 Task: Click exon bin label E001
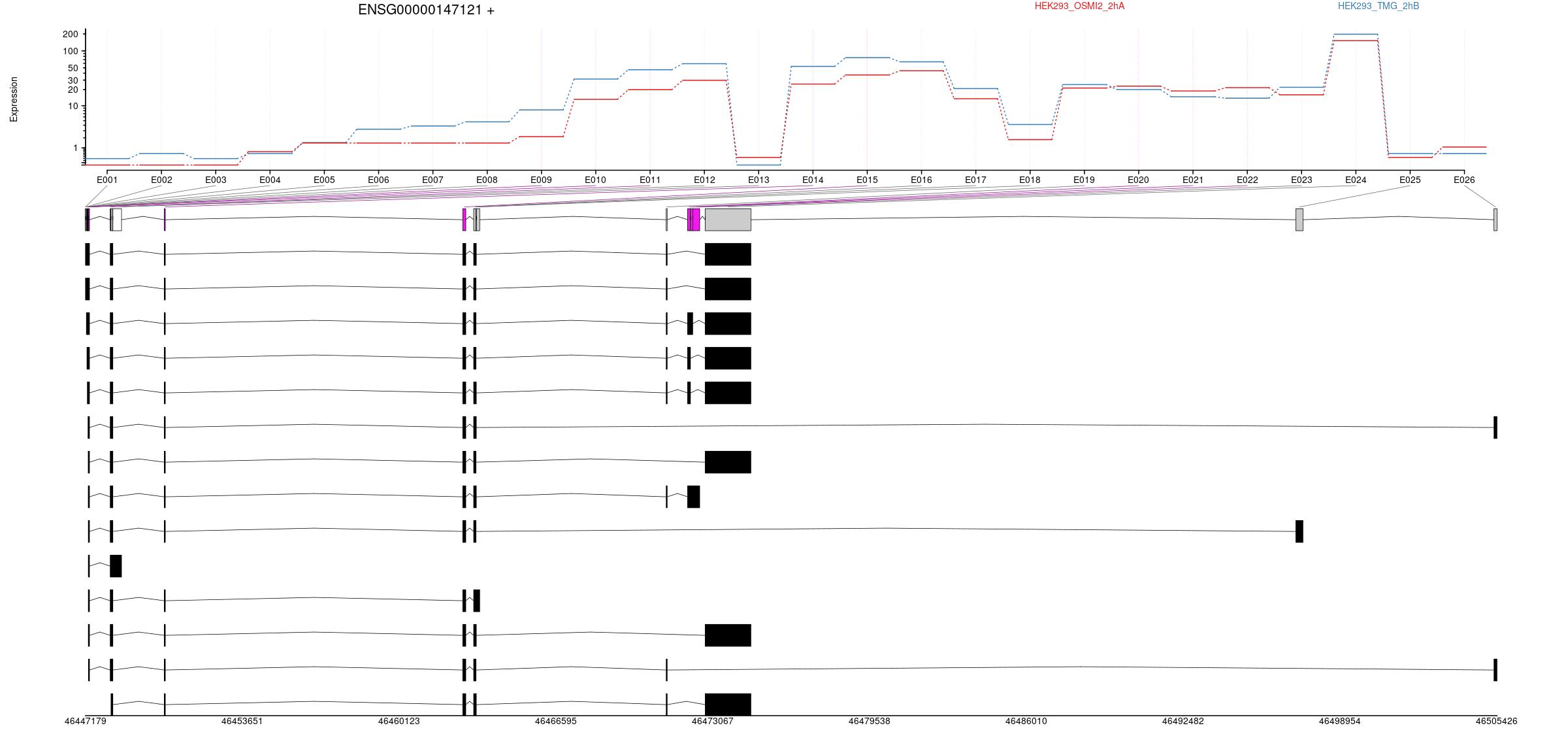click(107, 180)
